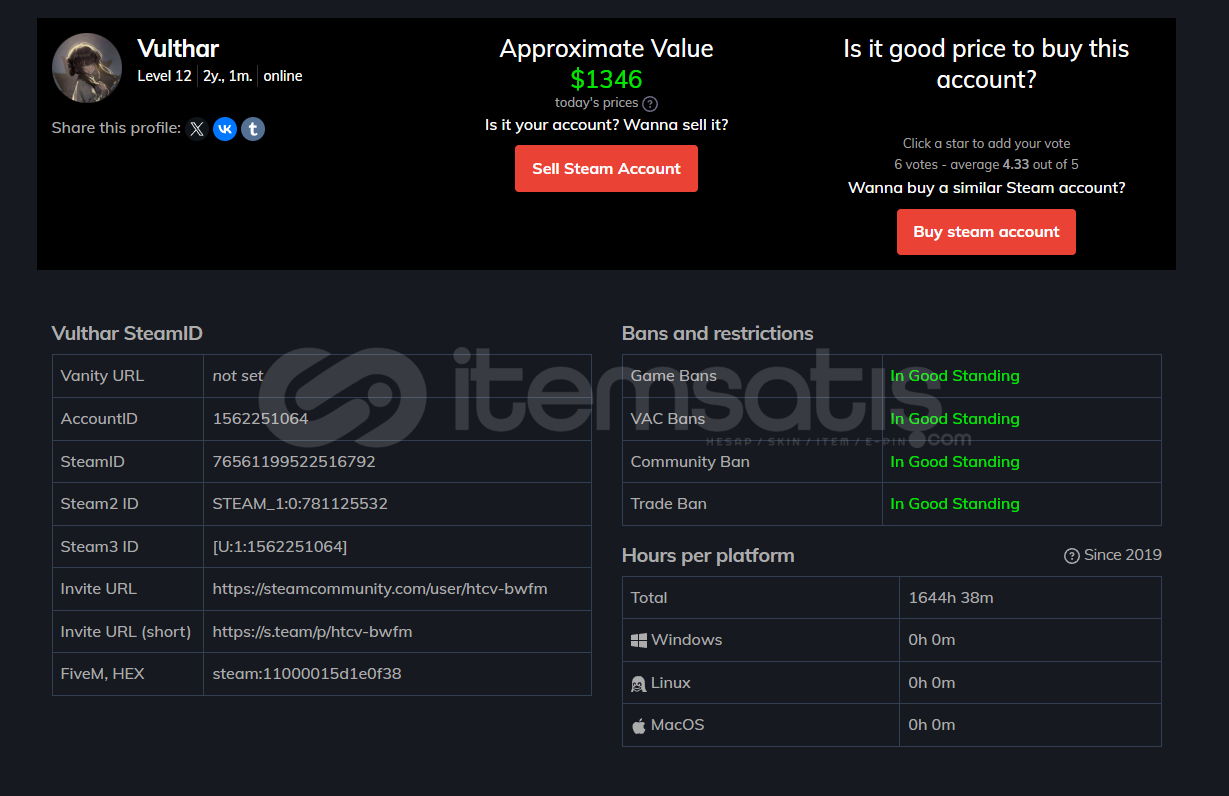Click the 'Level 12' label
Image resolution: width=1229 pixels, height=796 pixels.
[x=164, y=76]
